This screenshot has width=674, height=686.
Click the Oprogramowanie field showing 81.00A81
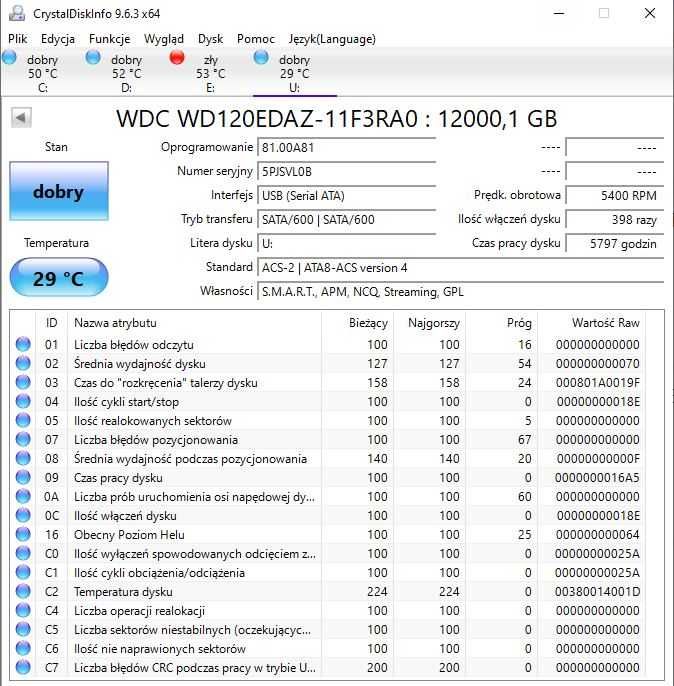(x=347, y=147)
